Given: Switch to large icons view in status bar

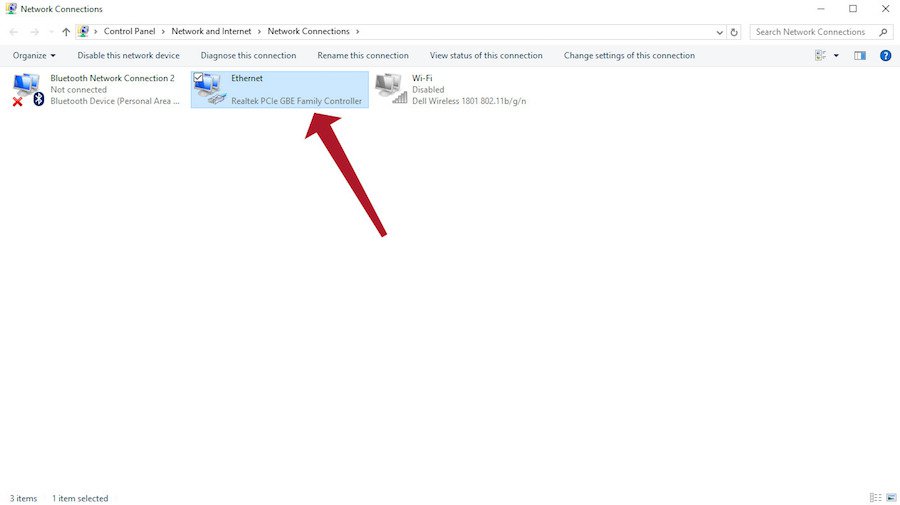Looking at the screenshot, I should [x=891, y=498].
